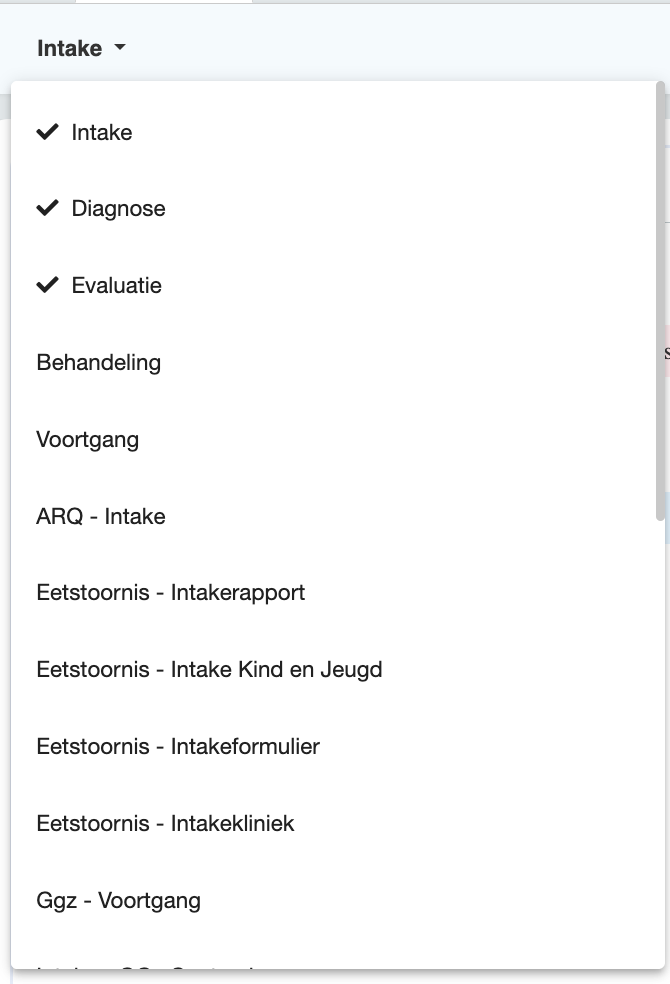Click the dropdown caret next to Intake label
670x984 pixels.
pyautogui.click(x=120, y=47)
